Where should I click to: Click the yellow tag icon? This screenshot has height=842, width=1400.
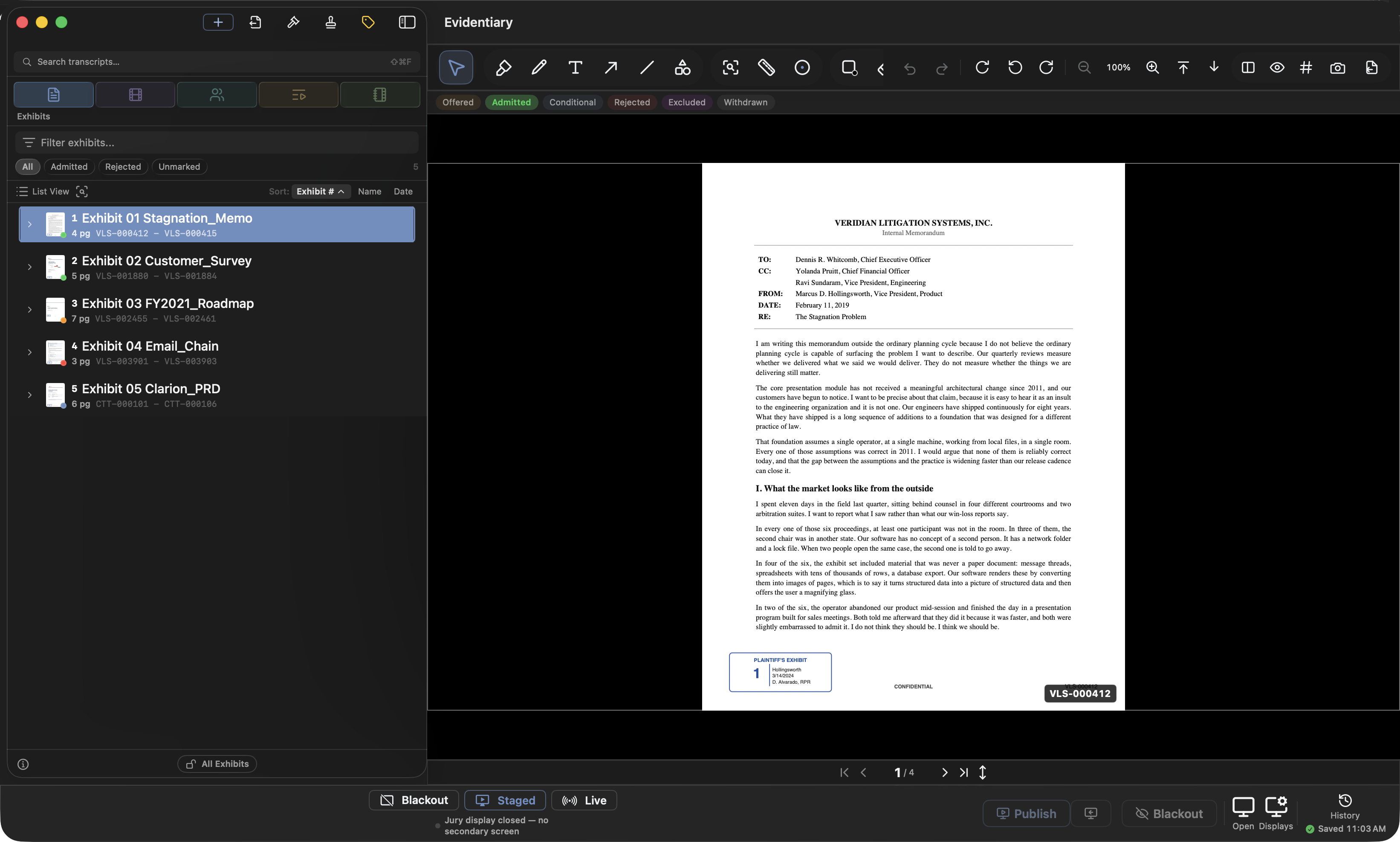click(368, 22)
